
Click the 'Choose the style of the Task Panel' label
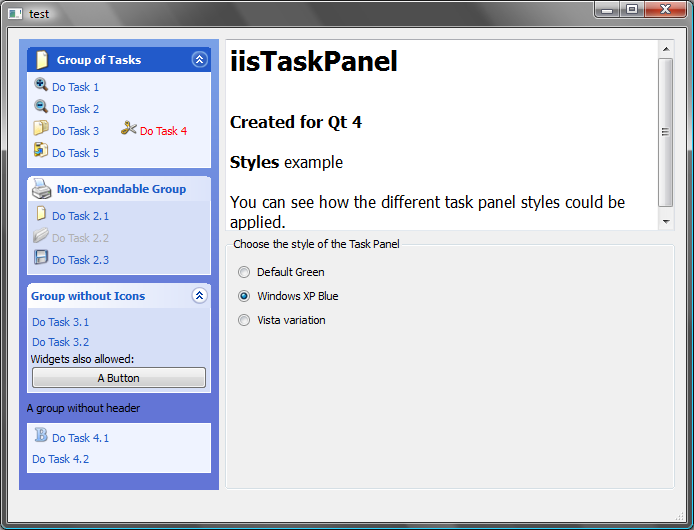click(x=316, y=244)
